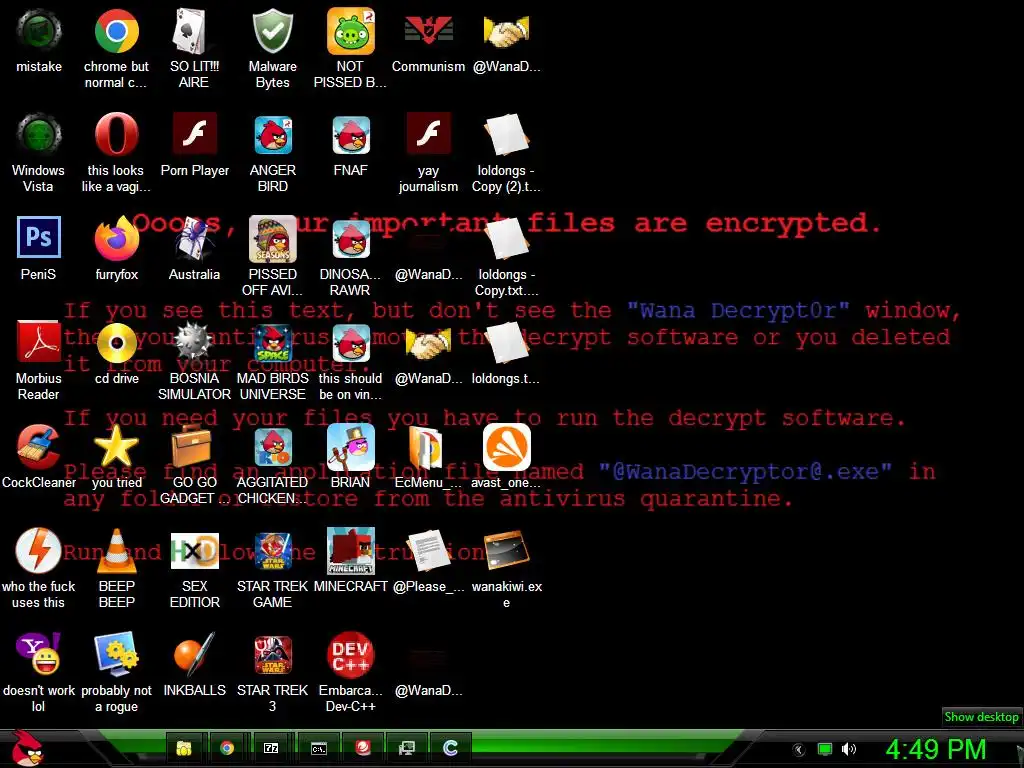Switch to Command Prompt taskbar button
The width and height of the screenshot is (1024, 768).
(318, 748)
